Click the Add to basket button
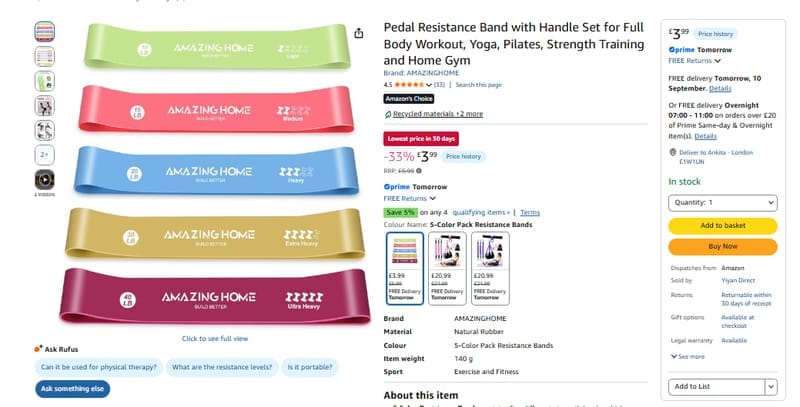This screenshot has height=407, width=800. click(722, 225)
